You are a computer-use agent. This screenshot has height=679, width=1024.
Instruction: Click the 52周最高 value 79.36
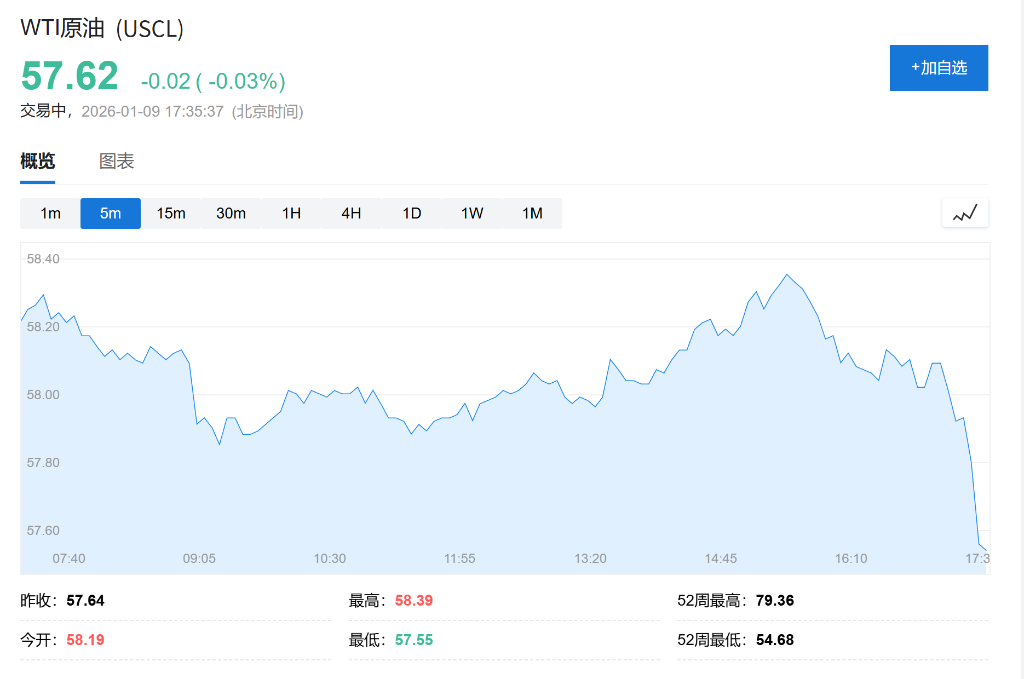(x=776, y=601)
